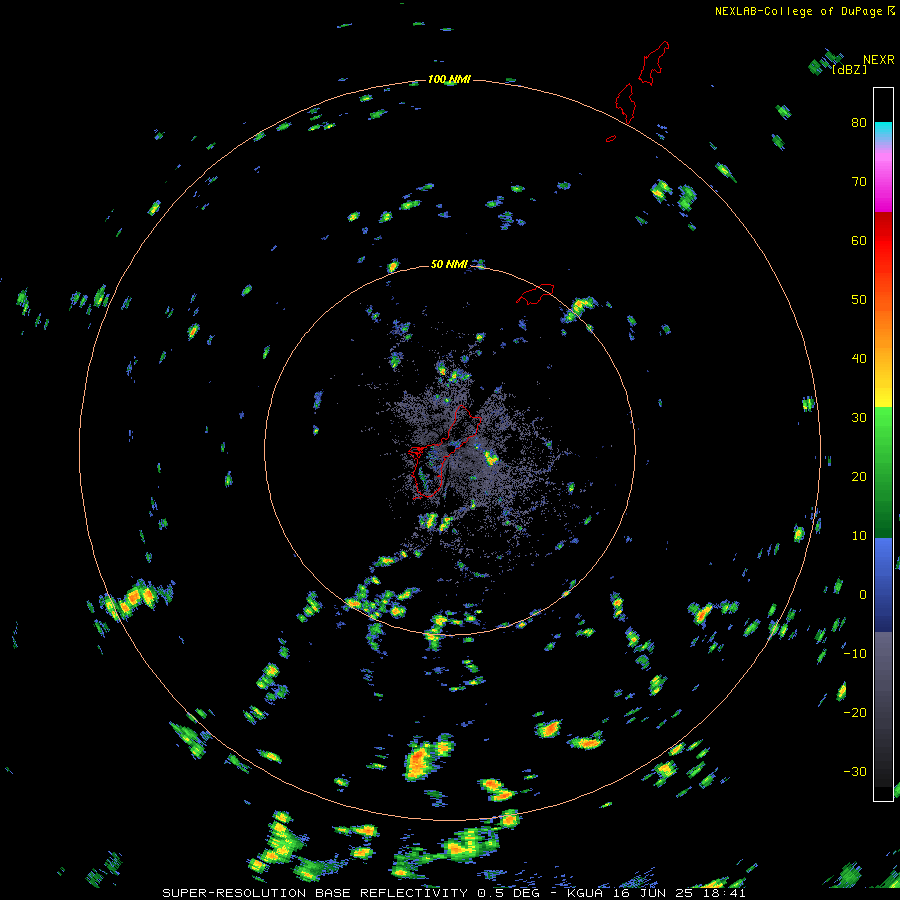Click the KGUA 16 JUN 25 18:41 timestamp
900x900 pixels.
(657, 893)
